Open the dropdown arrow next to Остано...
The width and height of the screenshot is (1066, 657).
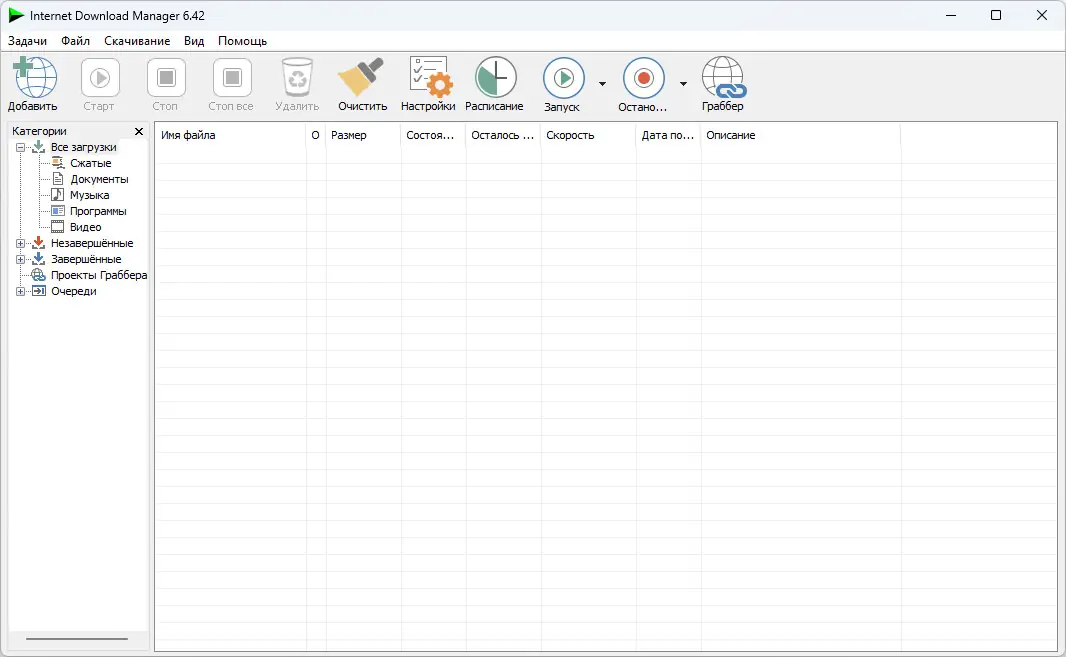683,84
